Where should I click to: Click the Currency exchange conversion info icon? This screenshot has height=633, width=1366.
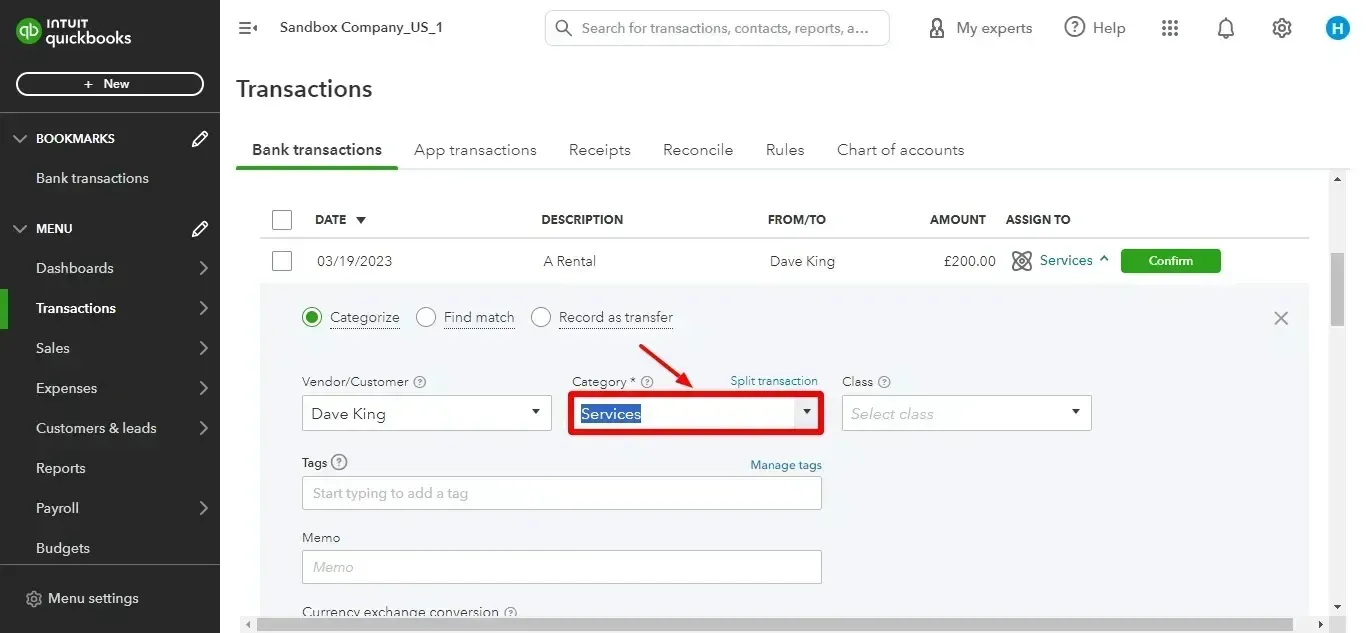pyautogui.click(x=511, y=612)
